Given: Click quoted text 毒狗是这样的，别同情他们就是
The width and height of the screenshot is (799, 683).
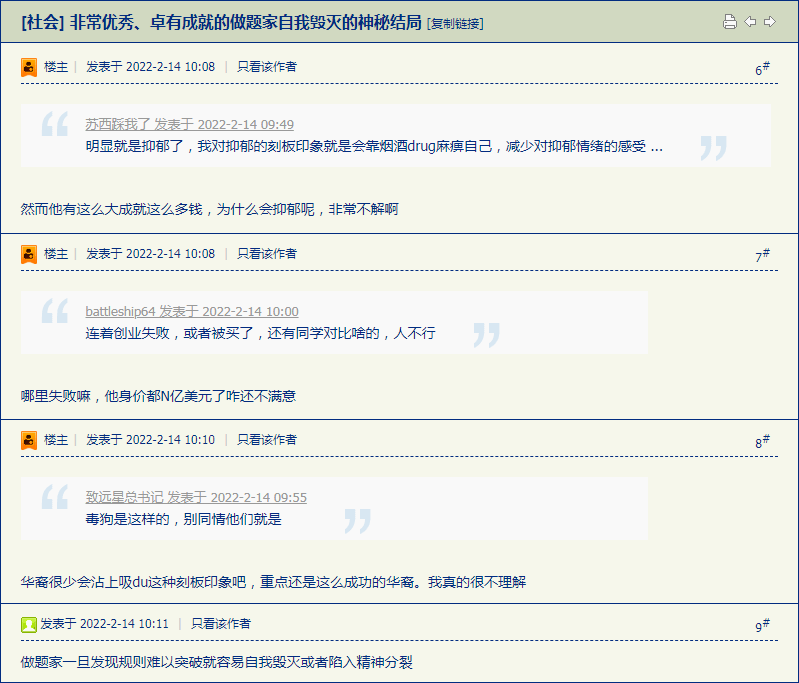Looking at the screenshot, I should (x=183, y=520).
